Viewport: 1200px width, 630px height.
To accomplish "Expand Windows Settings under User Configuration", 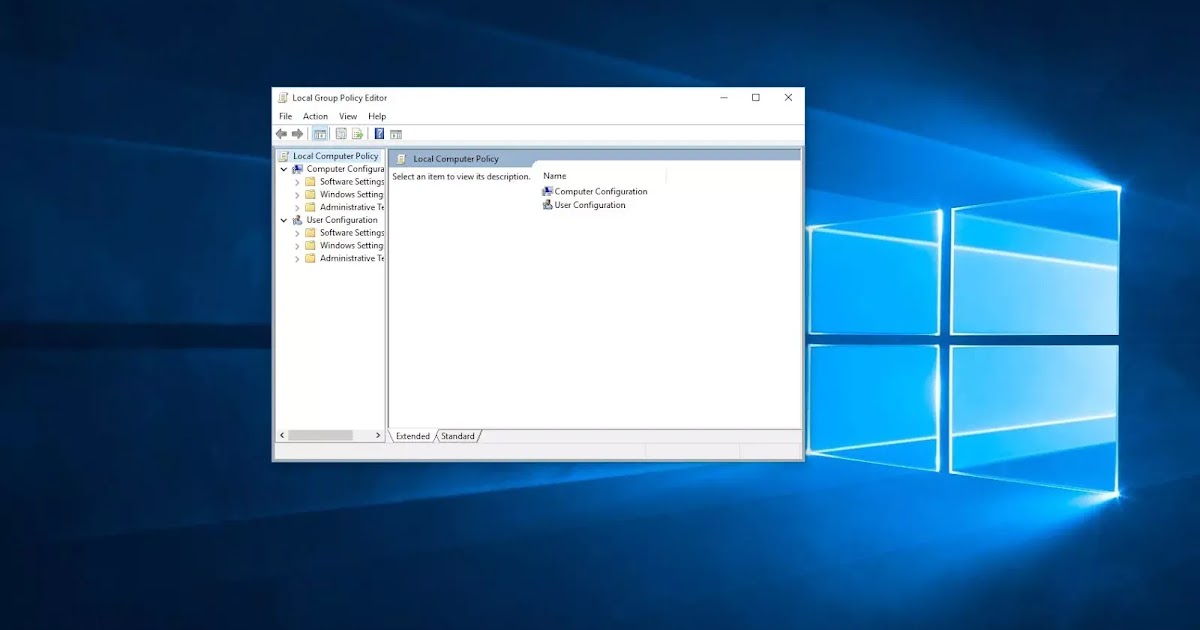I will pos(297,245).
